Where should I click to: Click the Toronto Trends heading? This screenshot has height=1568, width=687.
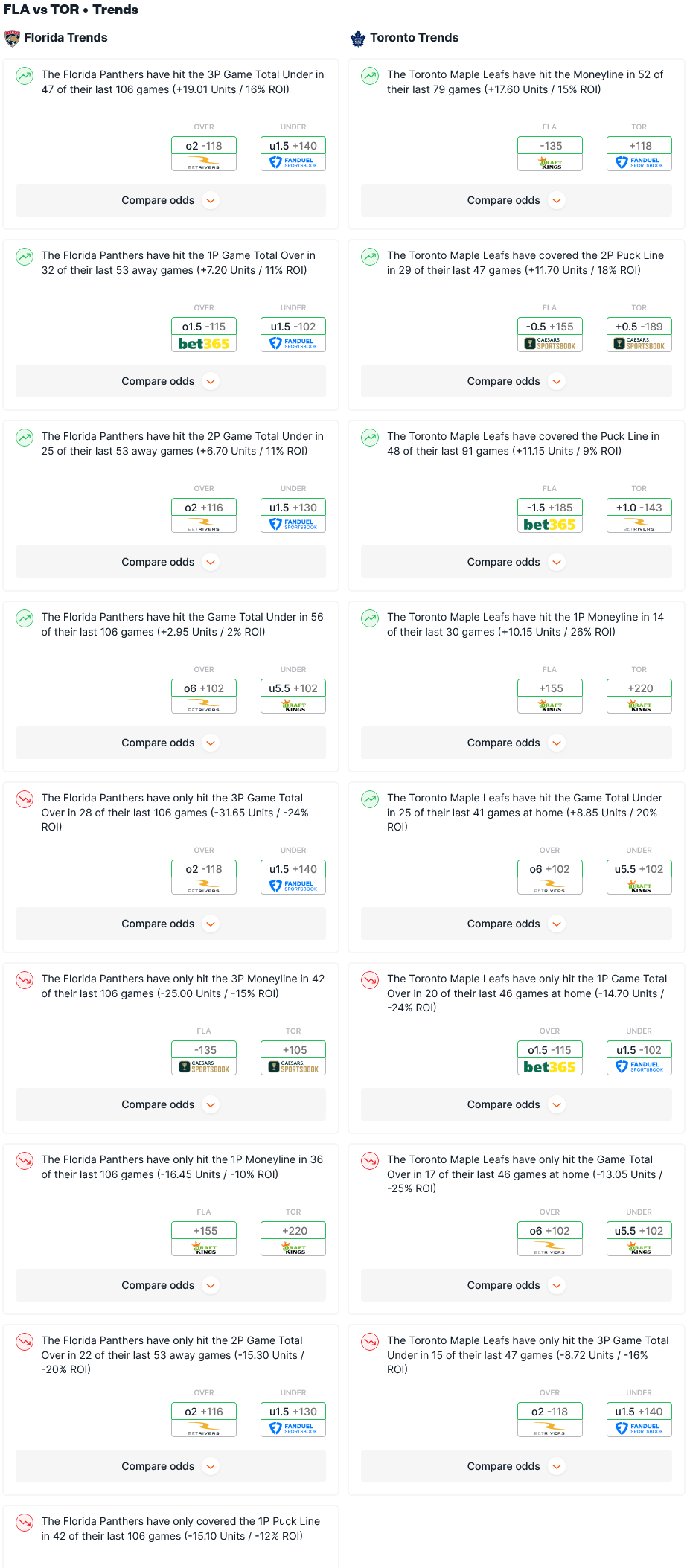pyautogui.click(x=414, y=38)
